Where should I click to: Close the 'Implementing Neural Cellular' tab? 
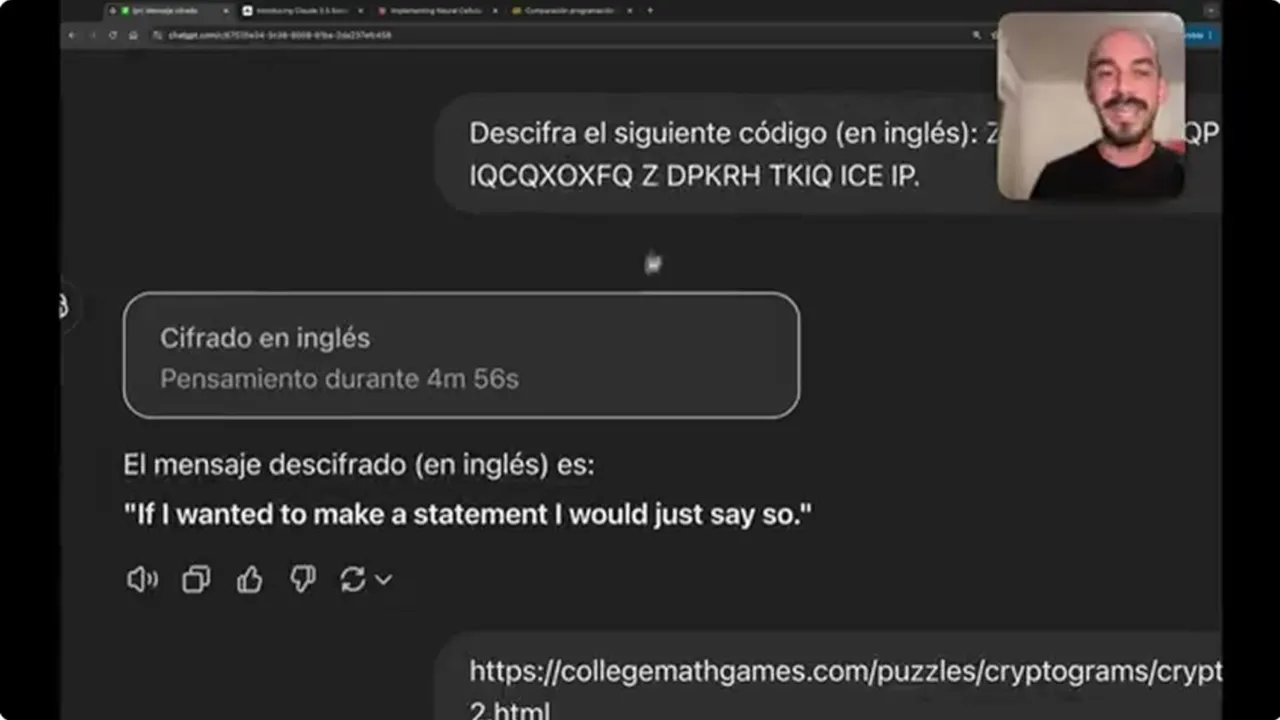tap(495, 10)
